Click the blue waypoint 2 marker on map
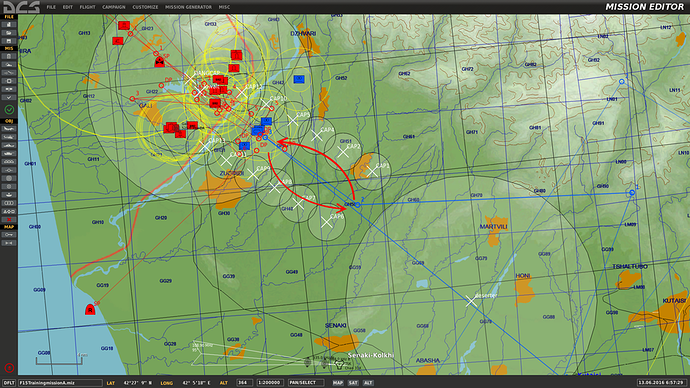 (x=358, y=205)
